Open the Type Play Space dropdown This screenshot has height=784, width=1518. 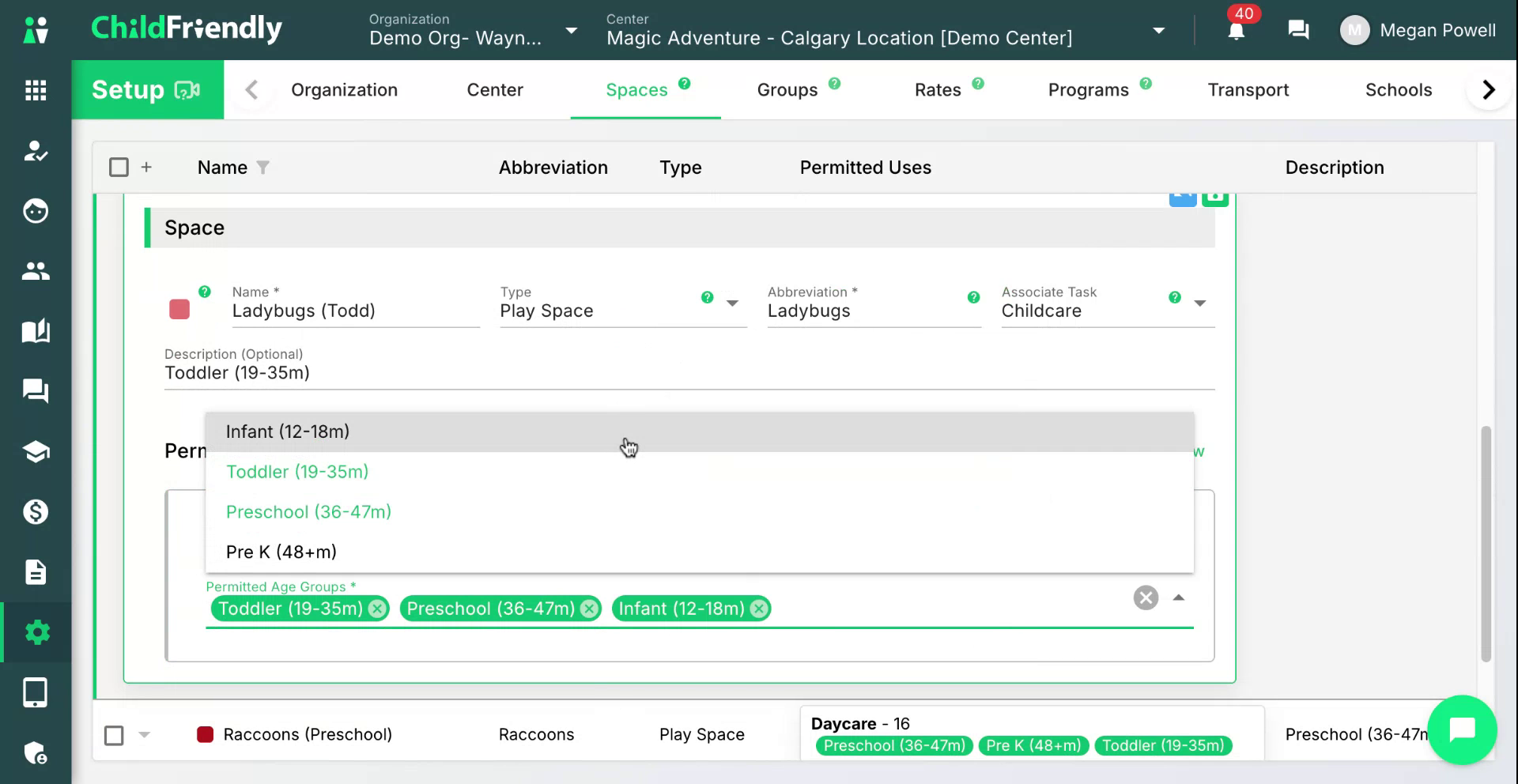[x=732, y=303]
